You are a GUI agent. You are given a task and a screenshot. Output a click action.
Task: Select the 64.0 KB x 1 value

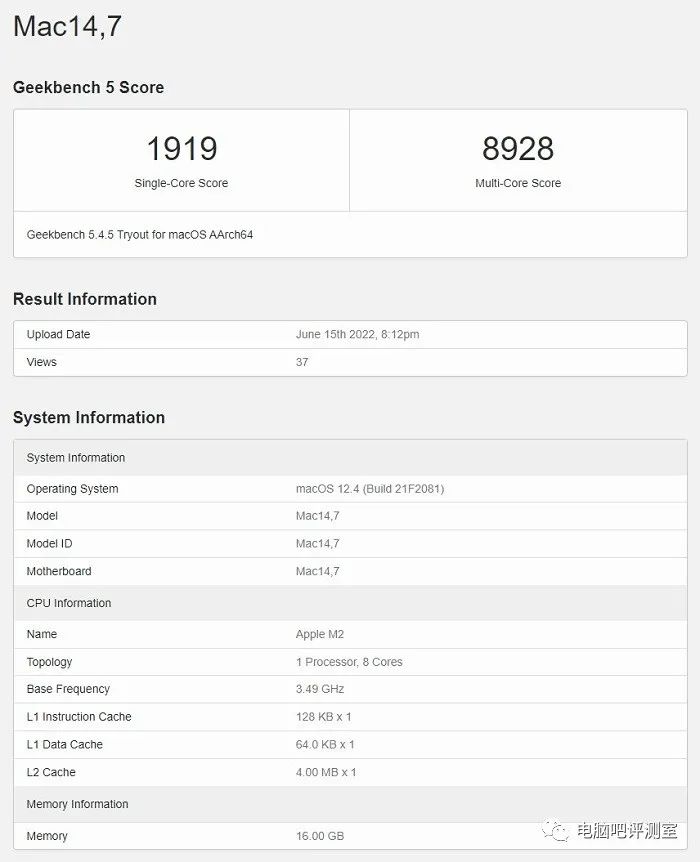click(x=325, y=744)
